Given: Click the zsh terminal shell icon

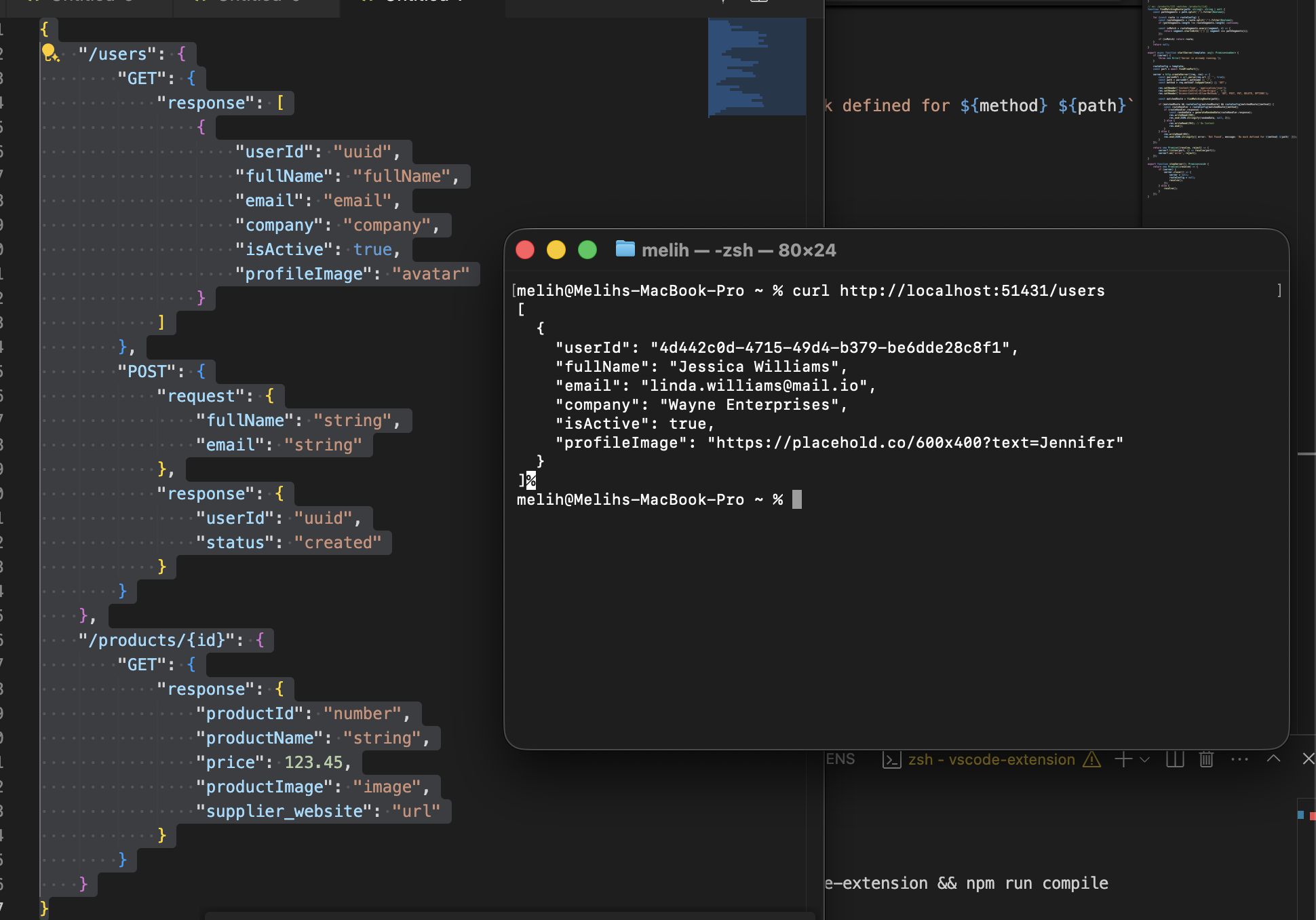Looking at the screenshot, I should [891, 760].
